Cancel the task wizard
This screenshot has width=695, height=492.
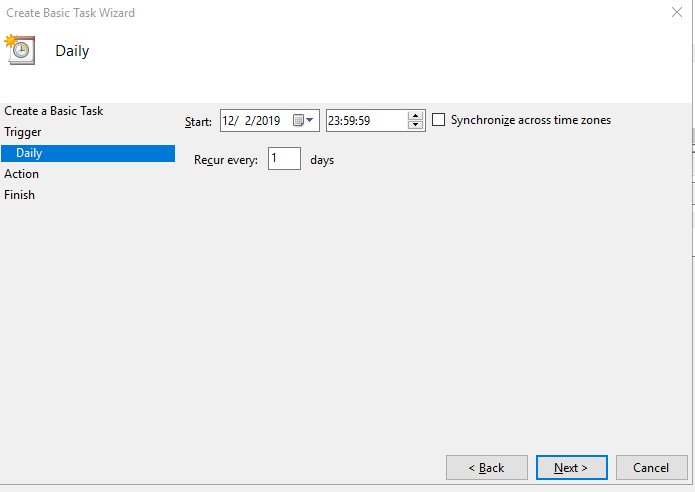[x=651, y=467]
